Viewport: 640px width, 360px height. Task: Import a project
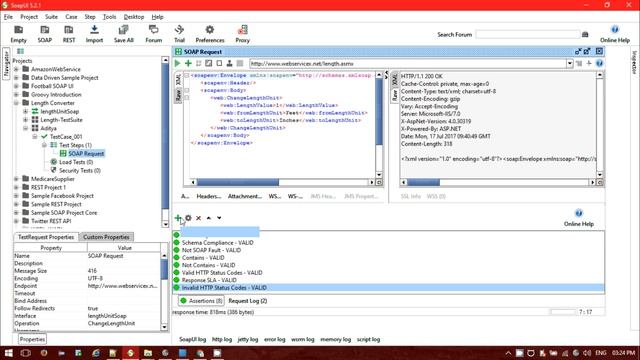(94, 34)
